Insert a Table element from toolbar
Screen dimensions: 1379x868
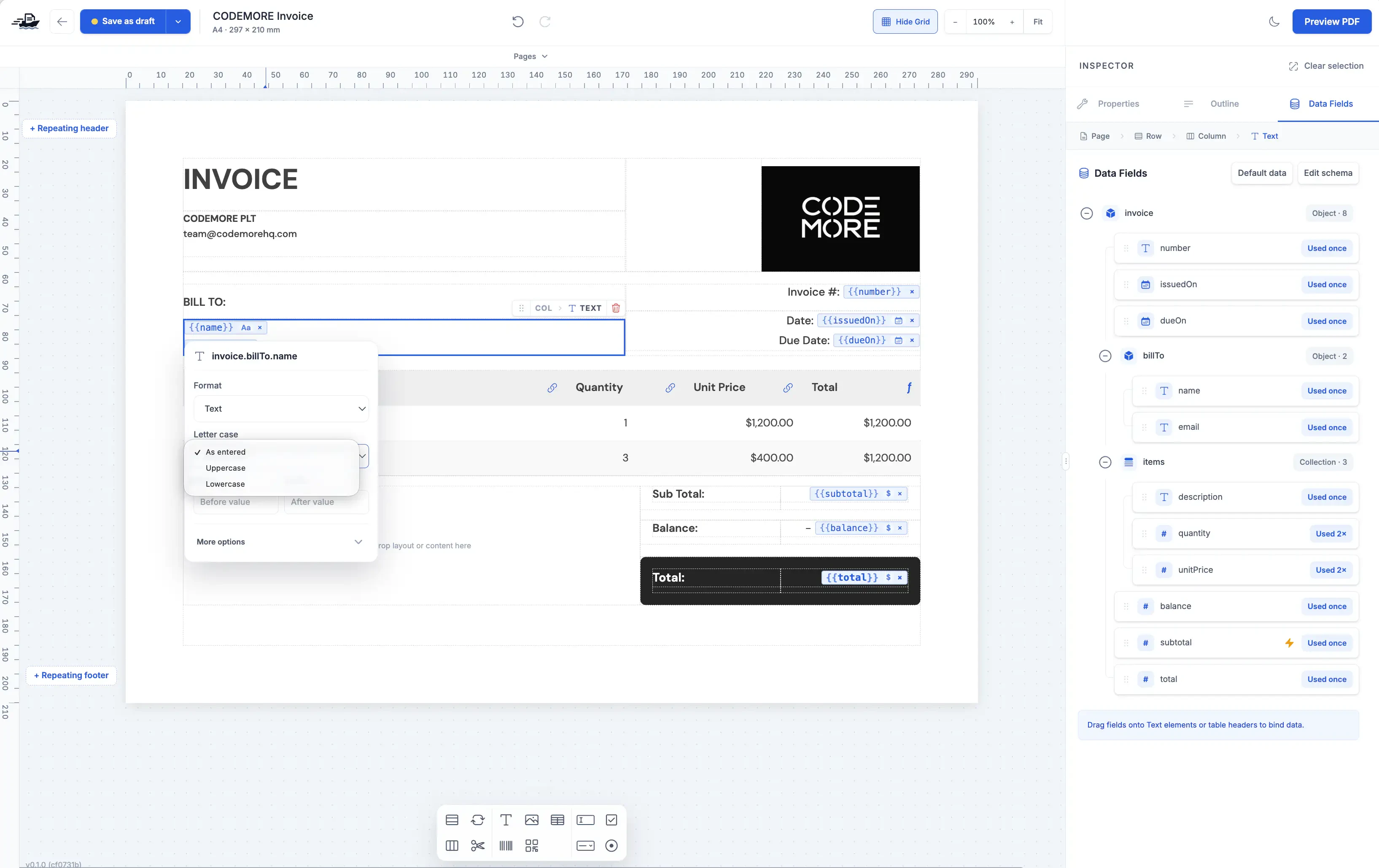[557, 820]
